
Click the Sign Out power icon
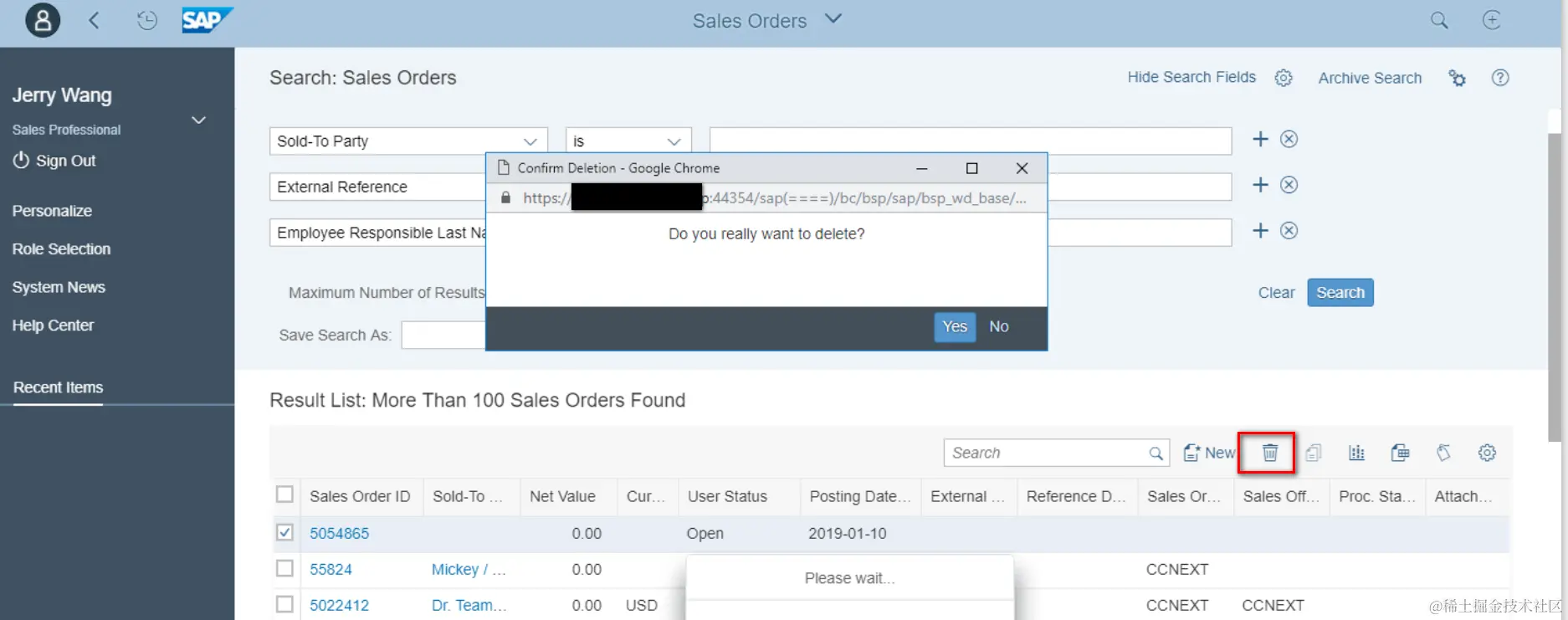(21, 160)
